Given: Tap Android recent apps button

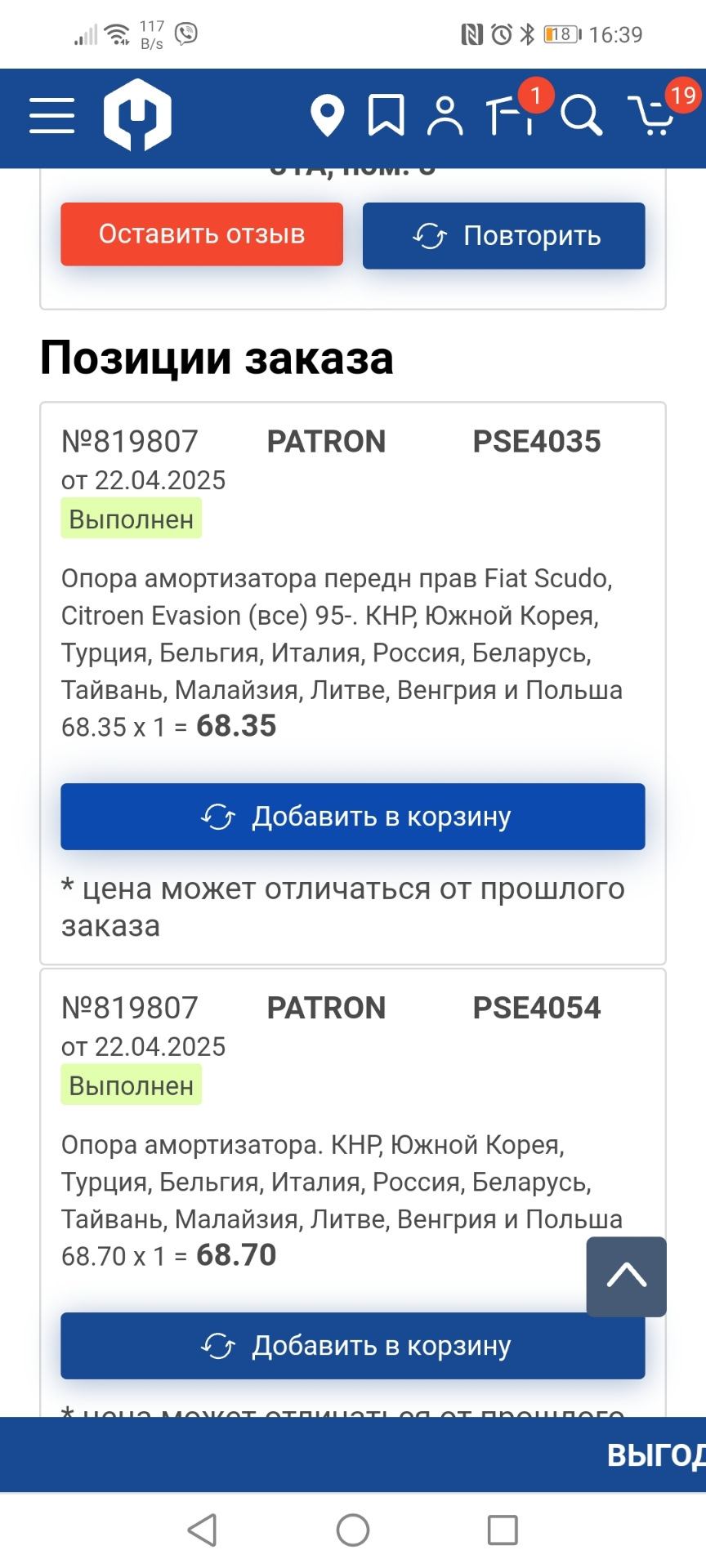Looking at the screenshot, I should click(x=503, y=1530).
